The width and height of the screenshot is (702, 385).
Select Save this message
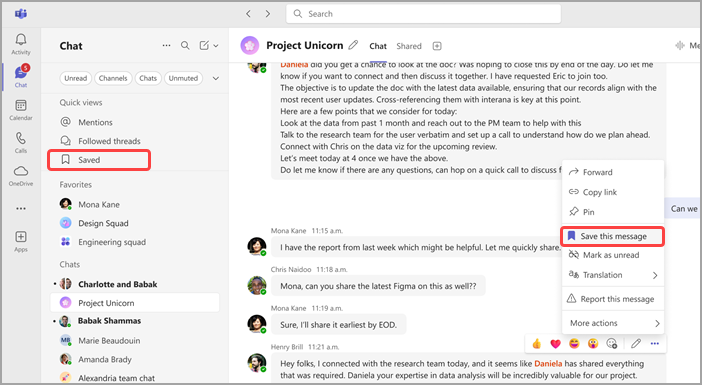pos(612,236)
